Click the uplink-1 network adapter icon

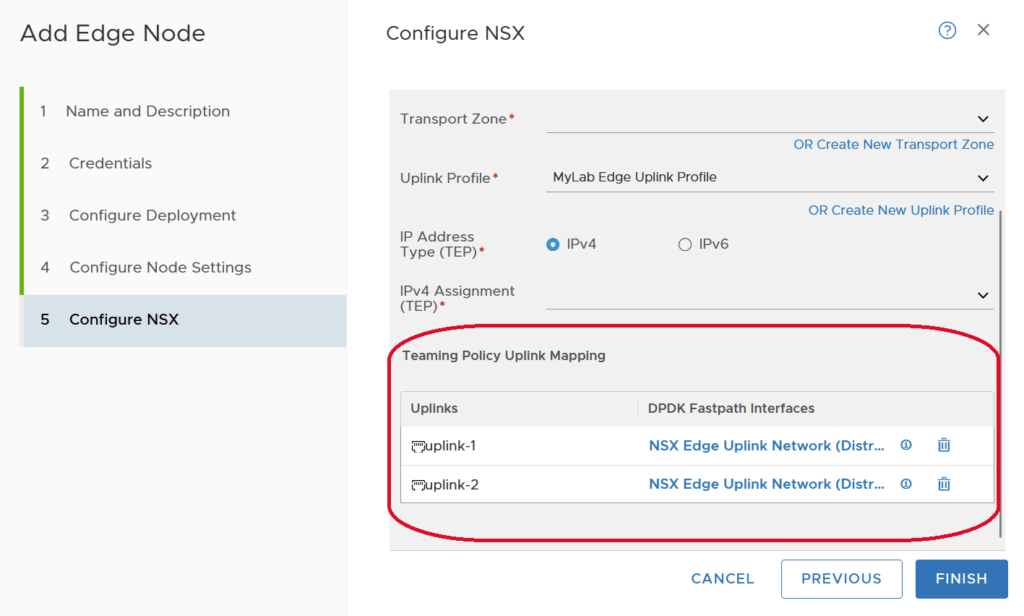click(x=418, y=446)
